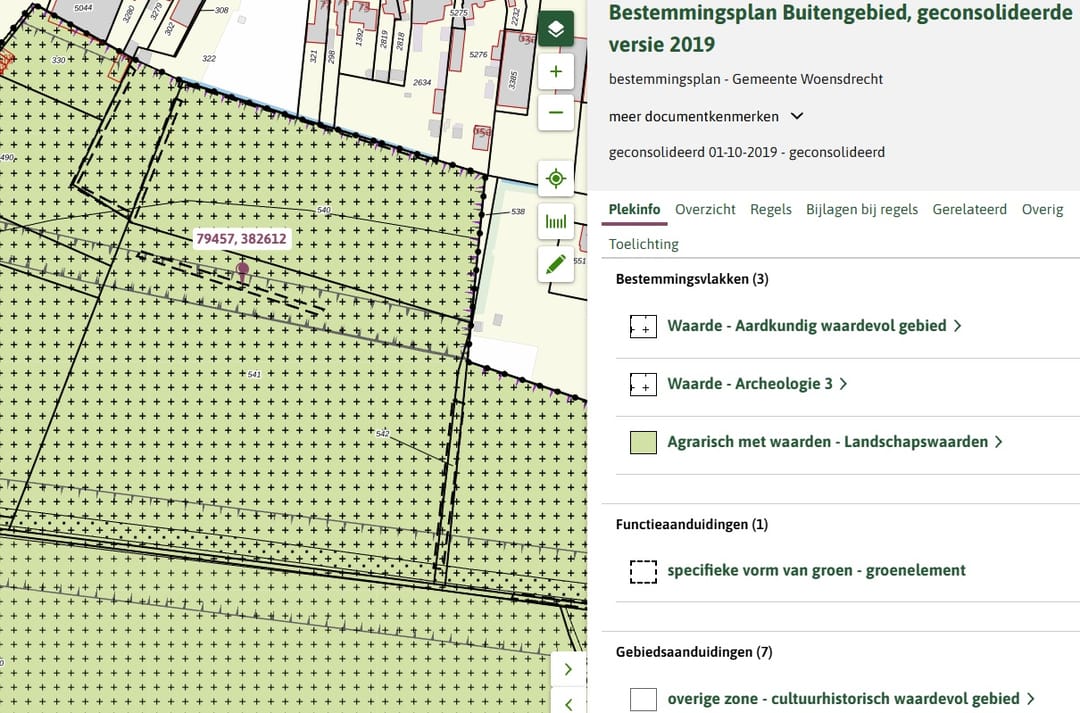Activate the pencil drawing tool
The height and width of the screenshot is (713, 1080).
(x=556, y=264)
